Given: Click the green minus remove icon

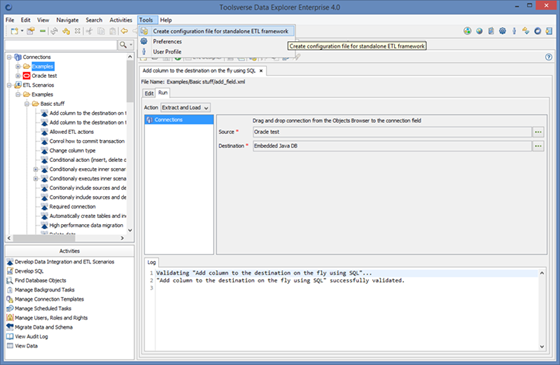Looking at the screenshot, I should [42, 31].
